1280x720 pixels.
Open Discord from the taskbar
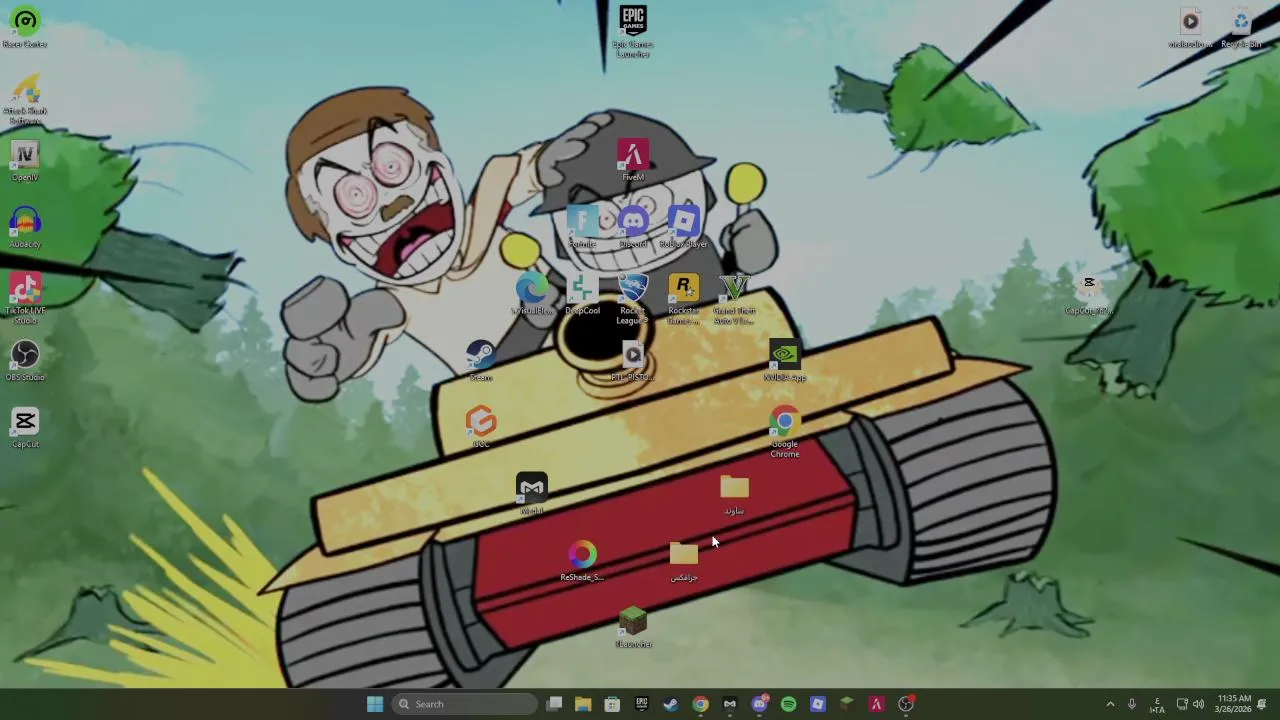point(759,704)
